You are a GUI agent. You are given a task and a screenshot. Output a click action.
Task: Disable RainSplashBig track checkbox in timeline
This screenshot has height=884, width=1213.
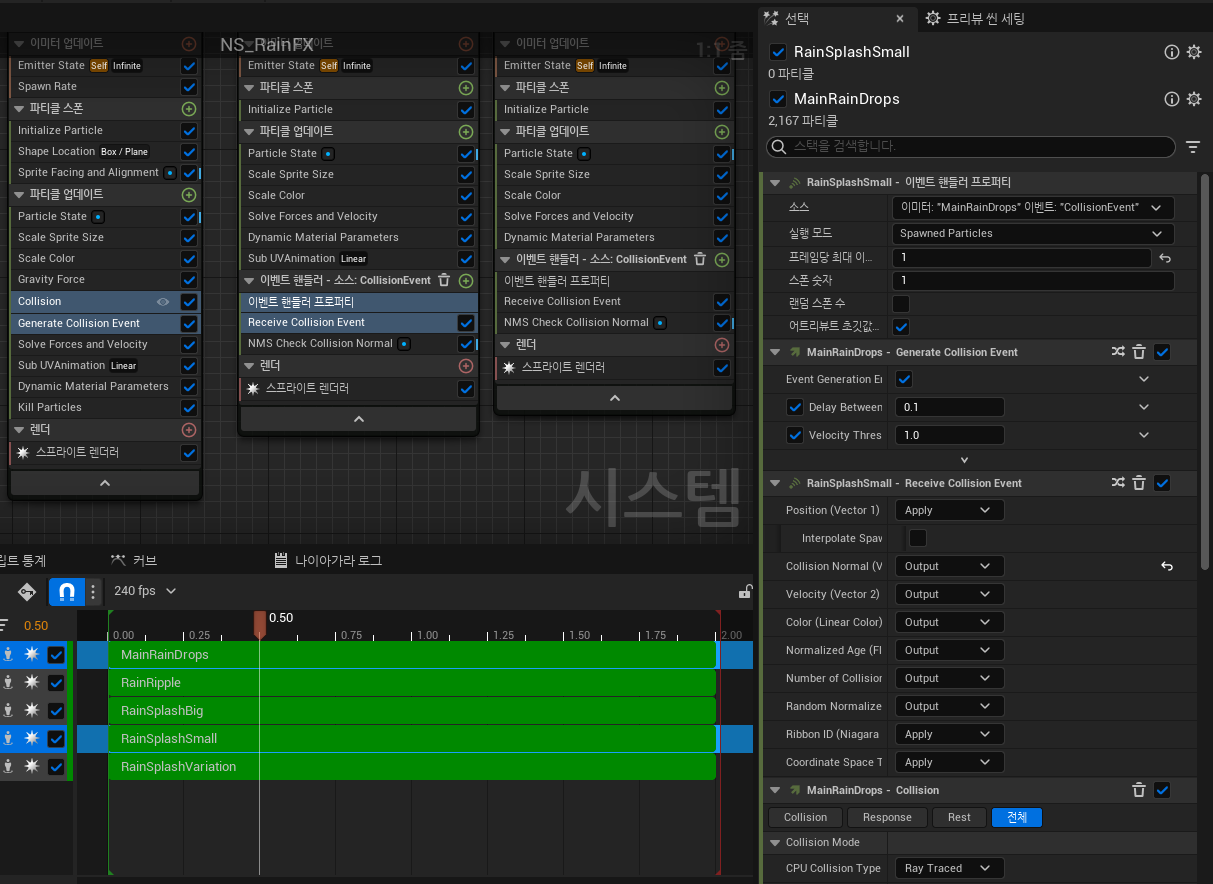pos(56,711)
